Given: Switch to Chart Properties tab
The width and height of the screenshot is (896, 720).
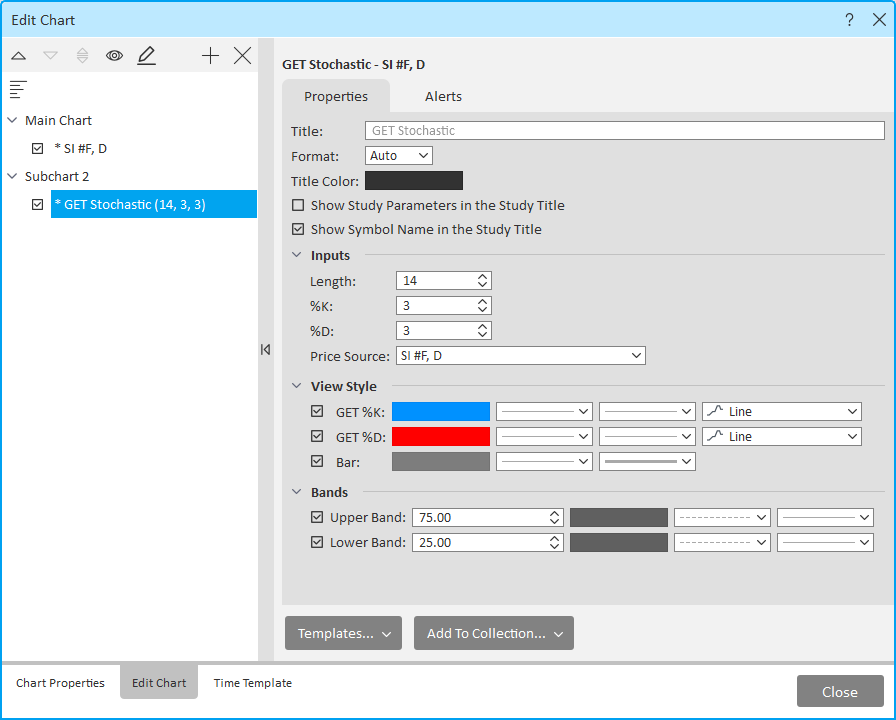Looking at the screenshot, I should (x=60, y=683).
